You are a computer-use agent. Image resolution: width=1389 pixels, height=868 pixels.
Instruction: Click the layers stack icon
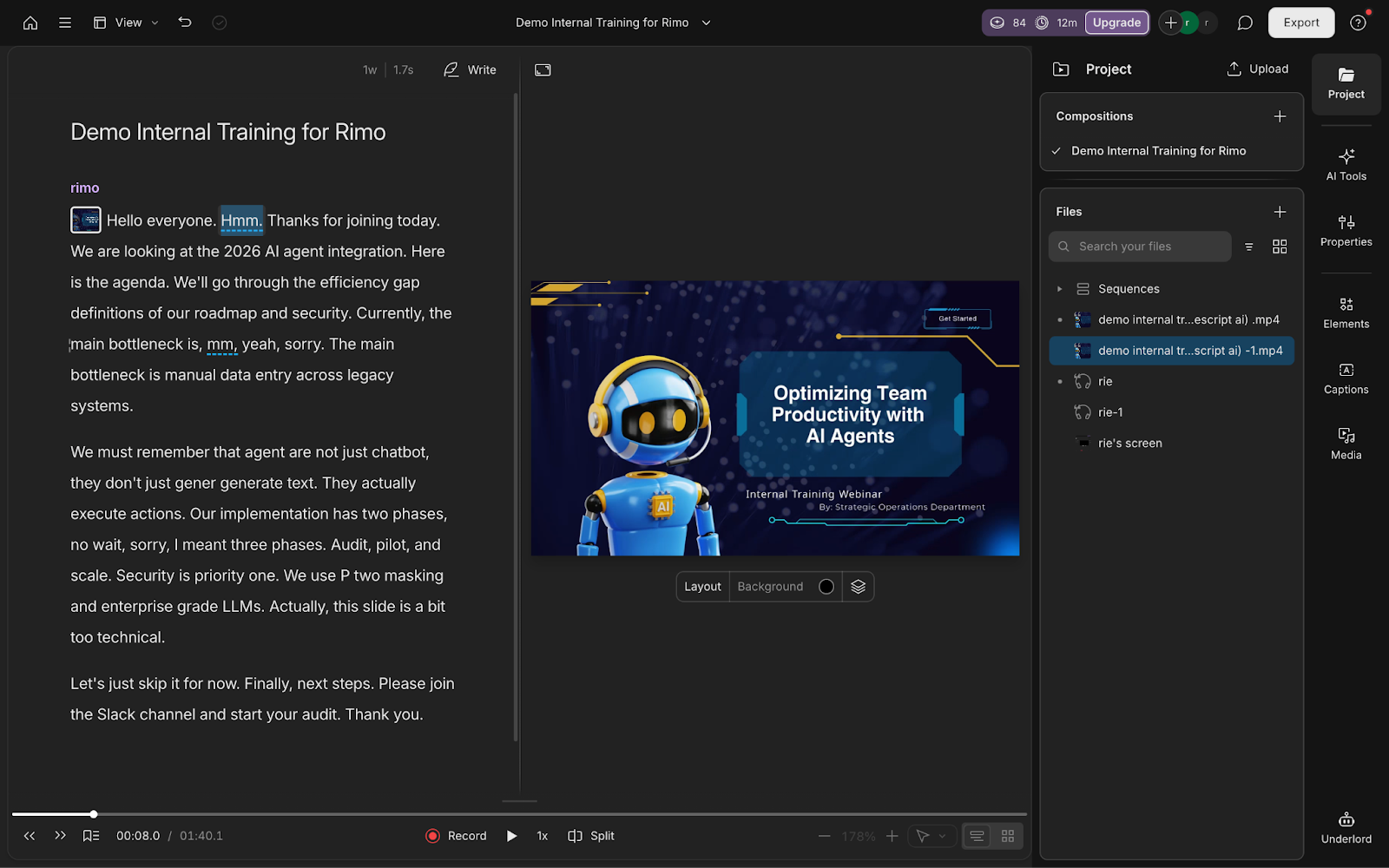pyautogui.click(x=858, y=587)
